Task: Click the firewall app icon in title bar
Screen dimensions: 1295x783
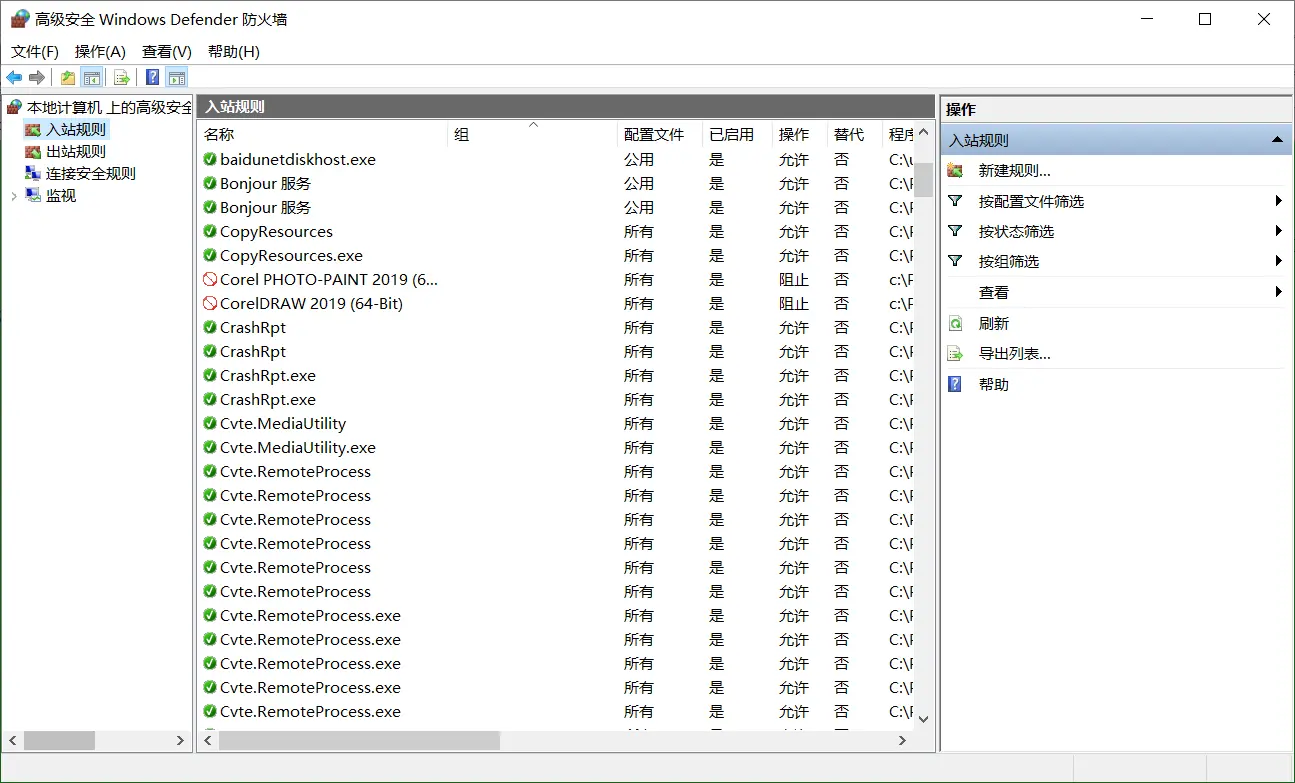Action: tap(19, 19)
